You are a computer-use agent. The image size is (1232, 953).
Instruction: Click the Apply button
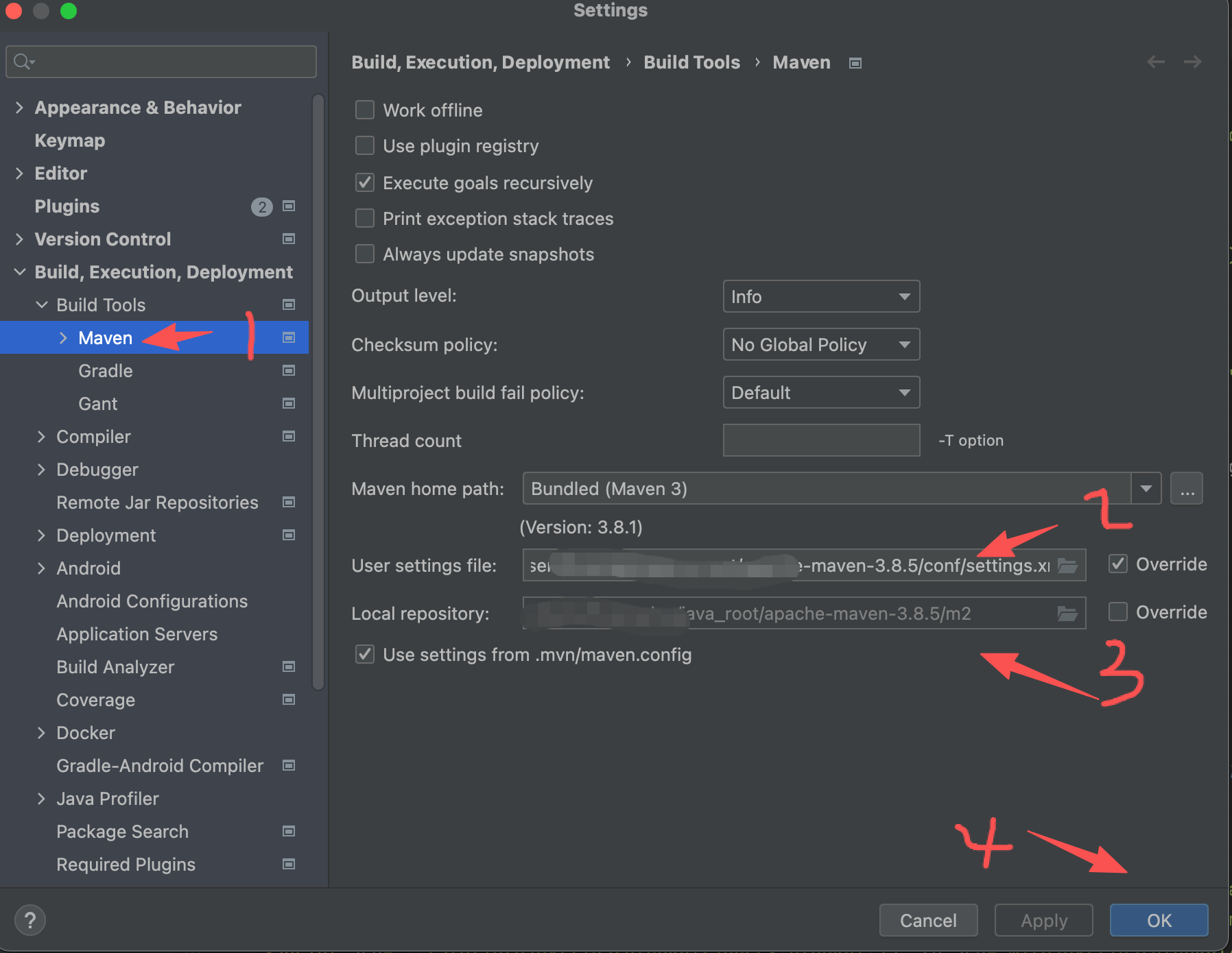1044,920
